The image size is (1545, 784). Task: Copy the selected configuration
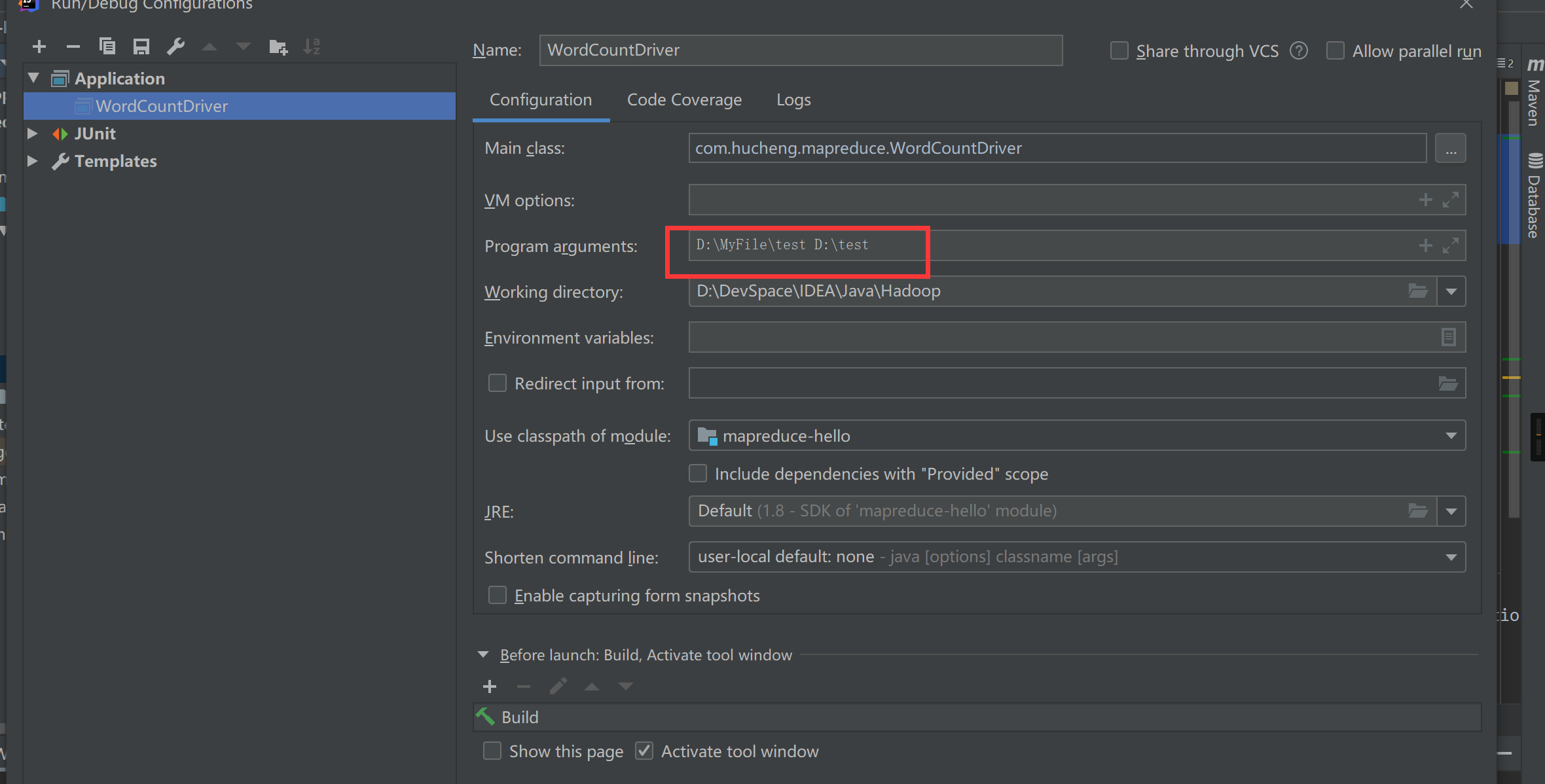107,46
